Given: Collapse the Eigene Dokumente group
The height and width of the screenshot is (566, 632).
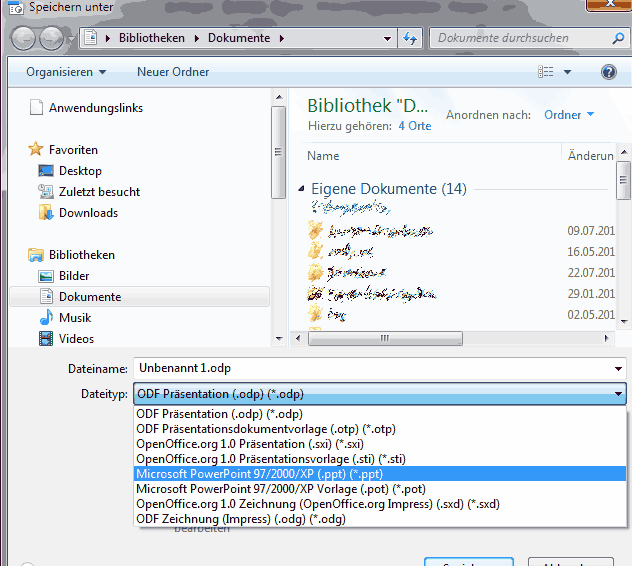Looking at the screenshot, I should (301, 188).
